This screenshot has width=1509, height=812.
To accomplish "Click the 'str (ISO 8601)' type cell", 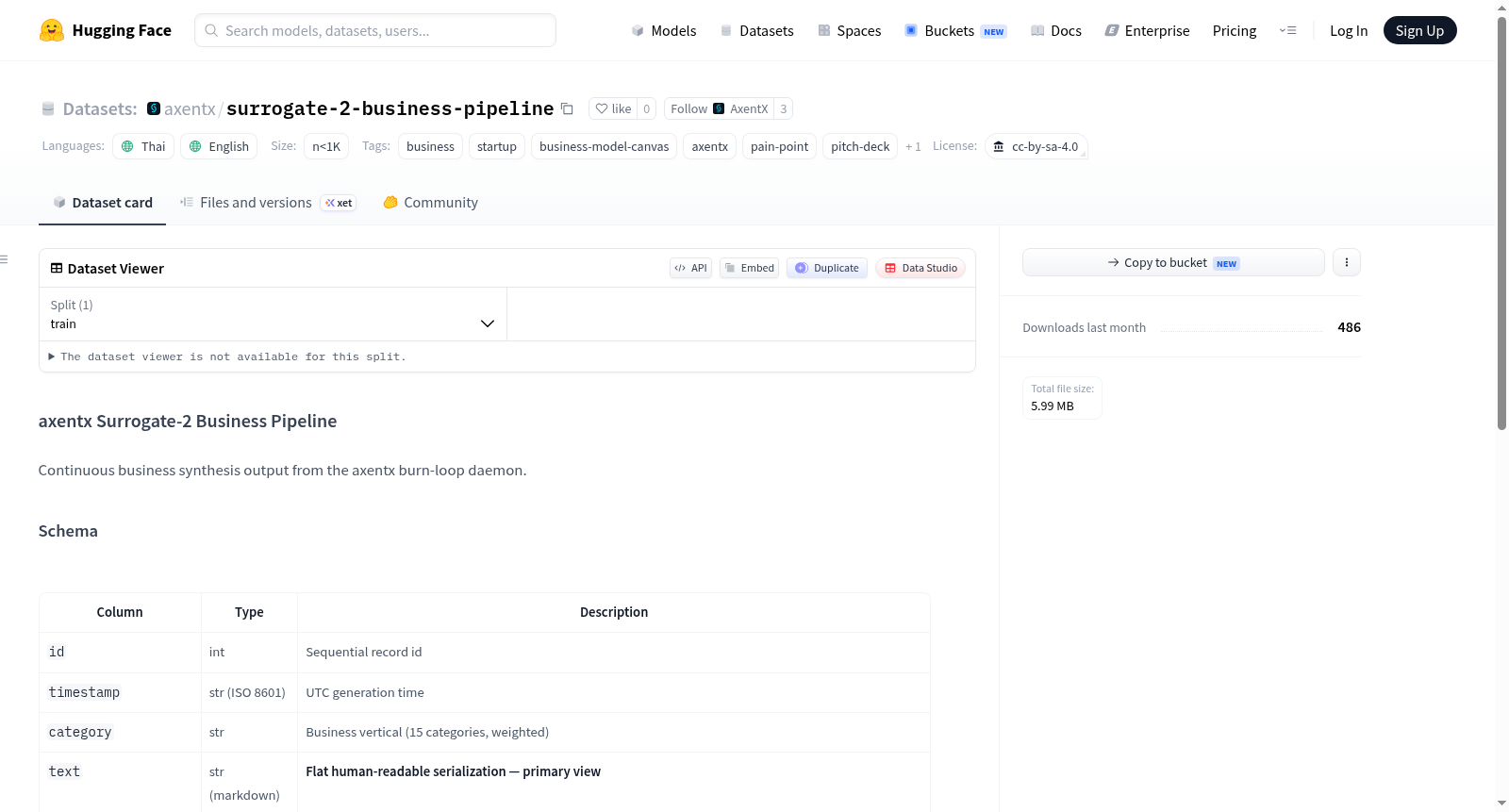I will pyautogui.click(x=247, y=692).
